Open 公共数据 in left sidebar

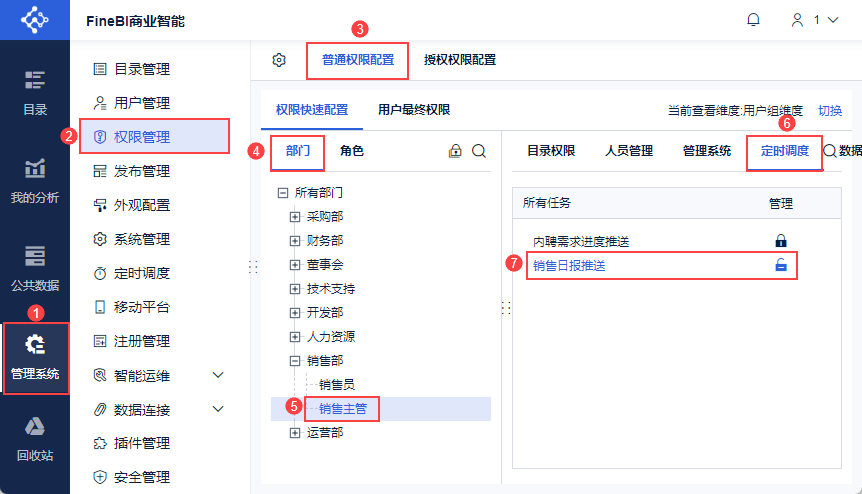coord(35,269)
